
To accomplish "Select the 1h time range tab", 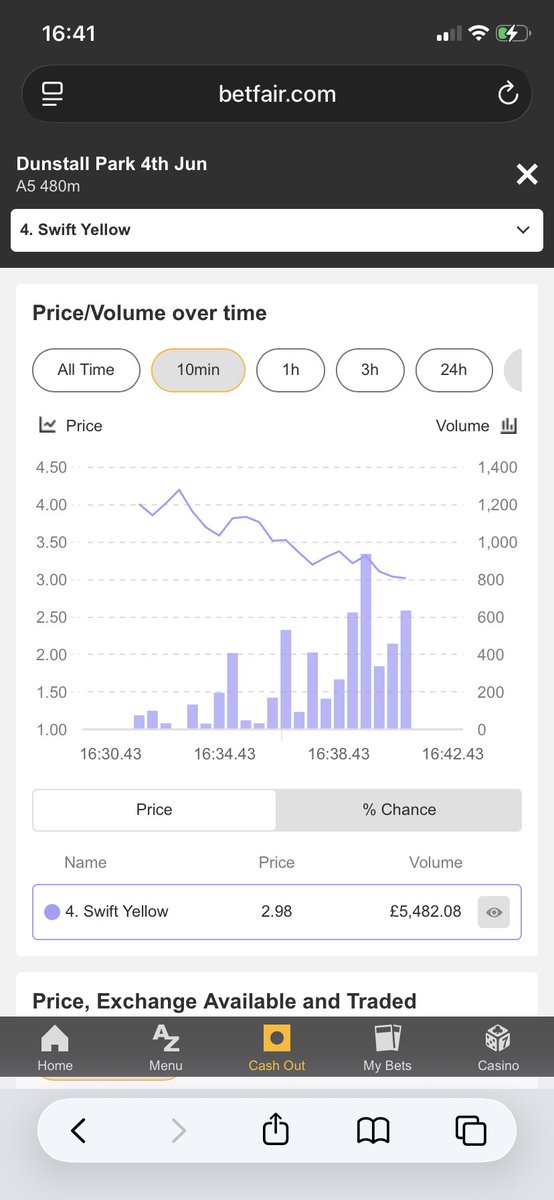I will coord(291,370).
